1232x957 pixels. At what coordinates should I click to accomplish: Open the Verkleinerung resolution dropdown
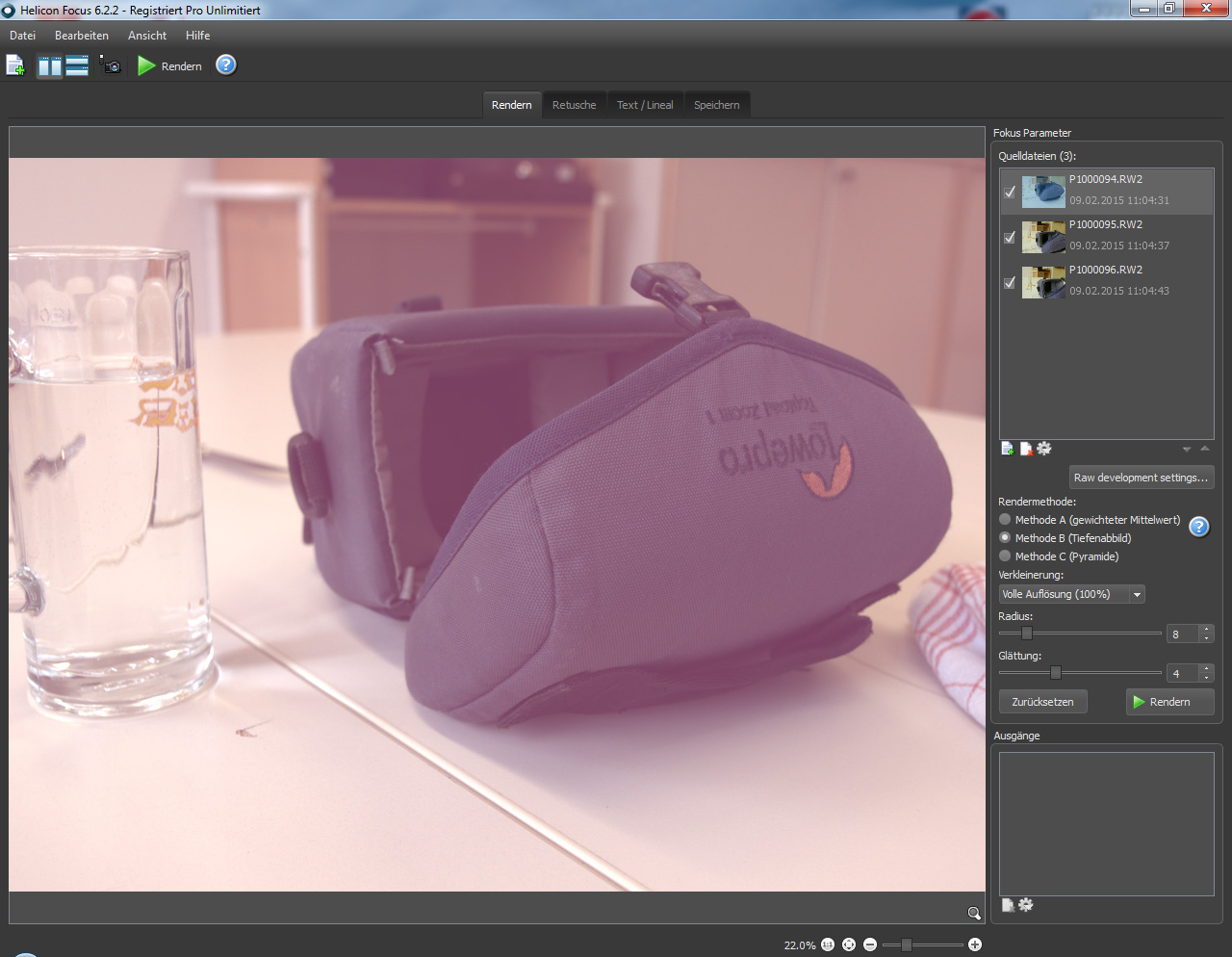1071,594
